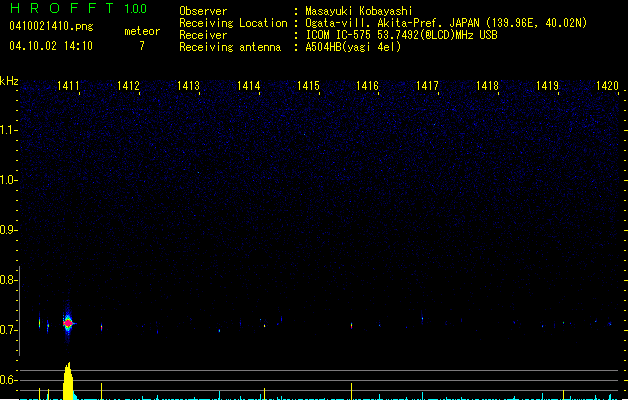629x400 pixels.
Task: Click the tall yellow signal peak at bottom
Action: coord(68,381)
